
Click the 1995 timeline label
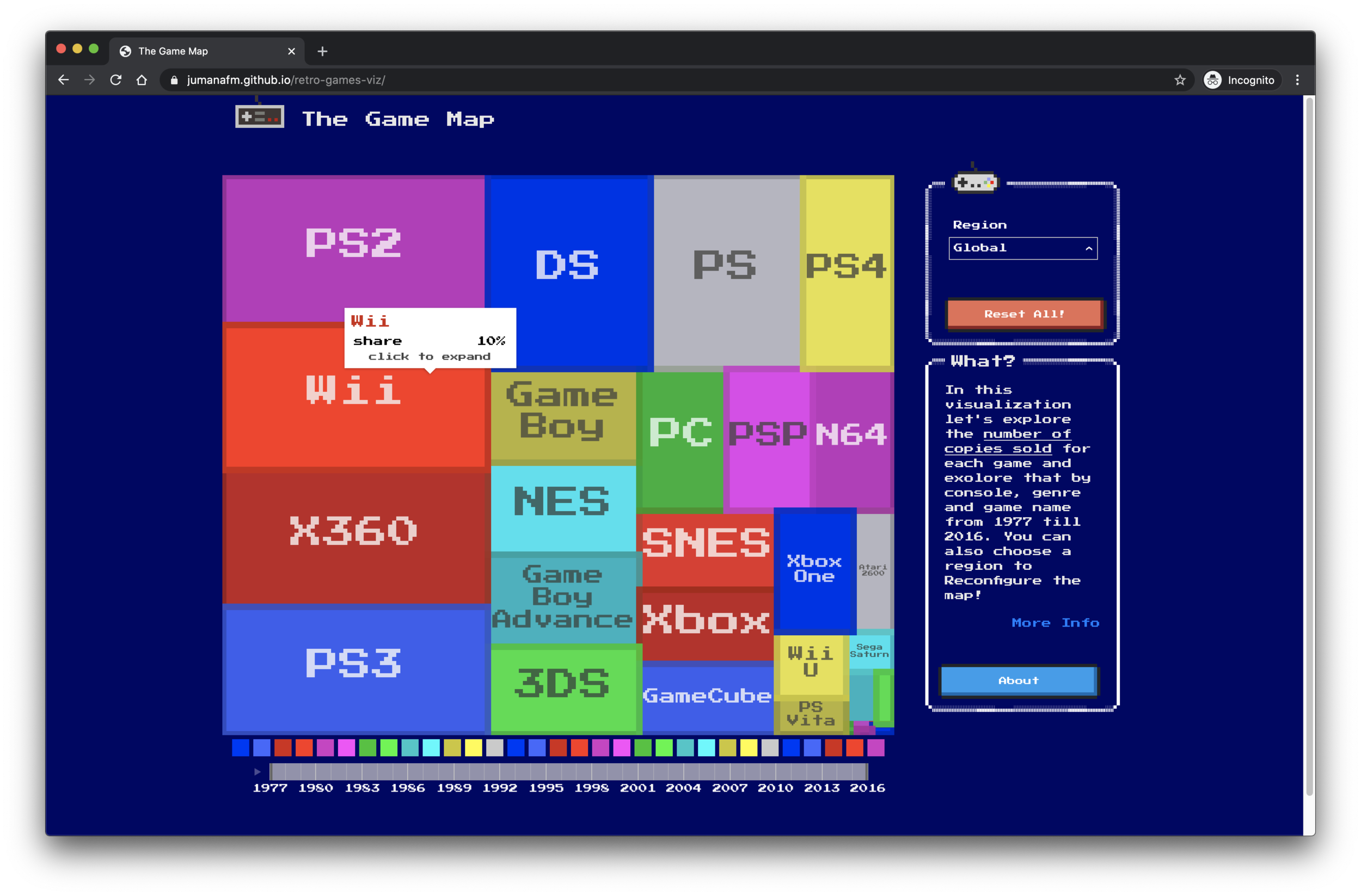tap(546, 789)
